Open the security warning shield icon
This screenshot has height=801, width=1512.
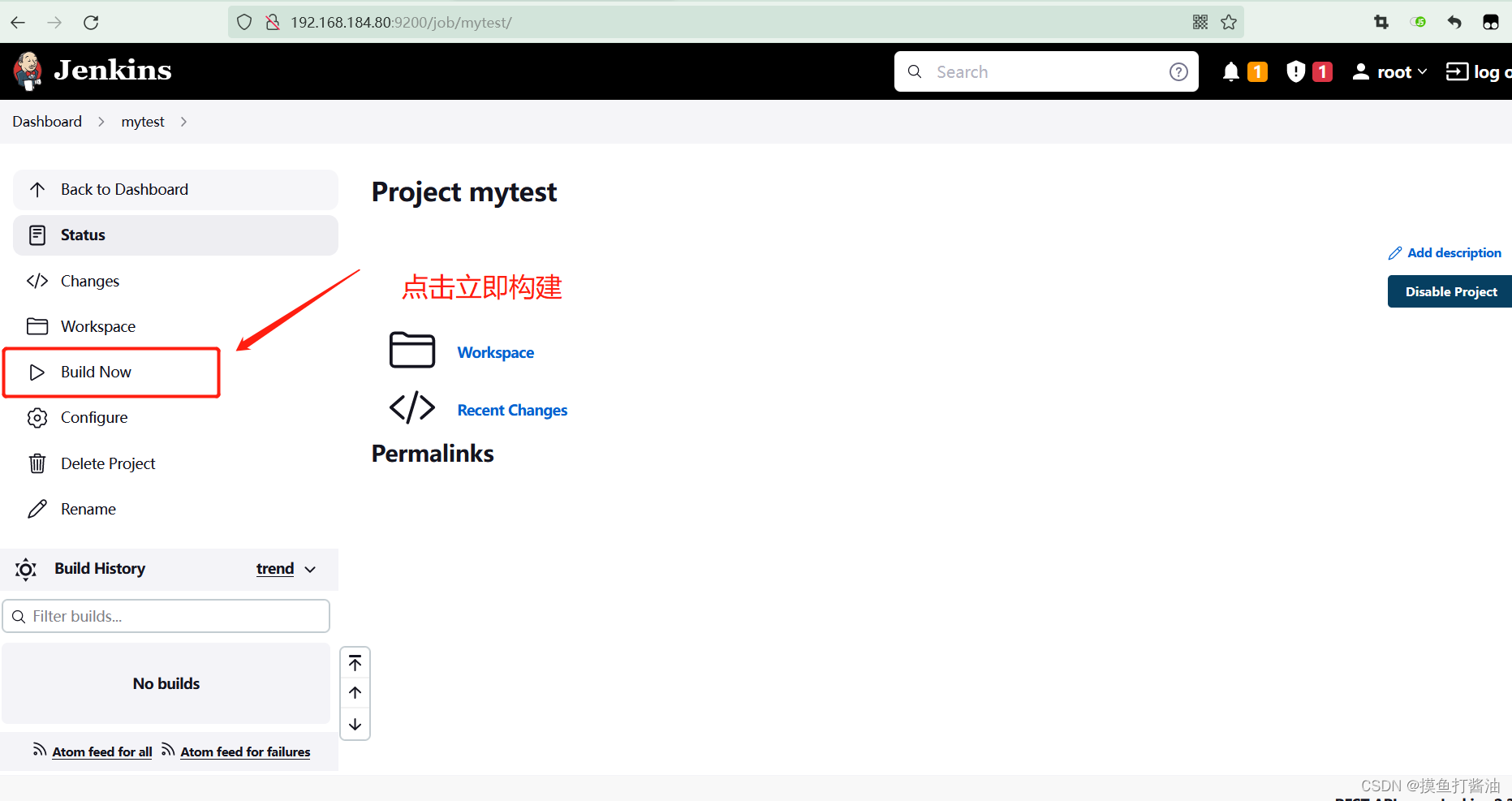tap(1296, 72)
